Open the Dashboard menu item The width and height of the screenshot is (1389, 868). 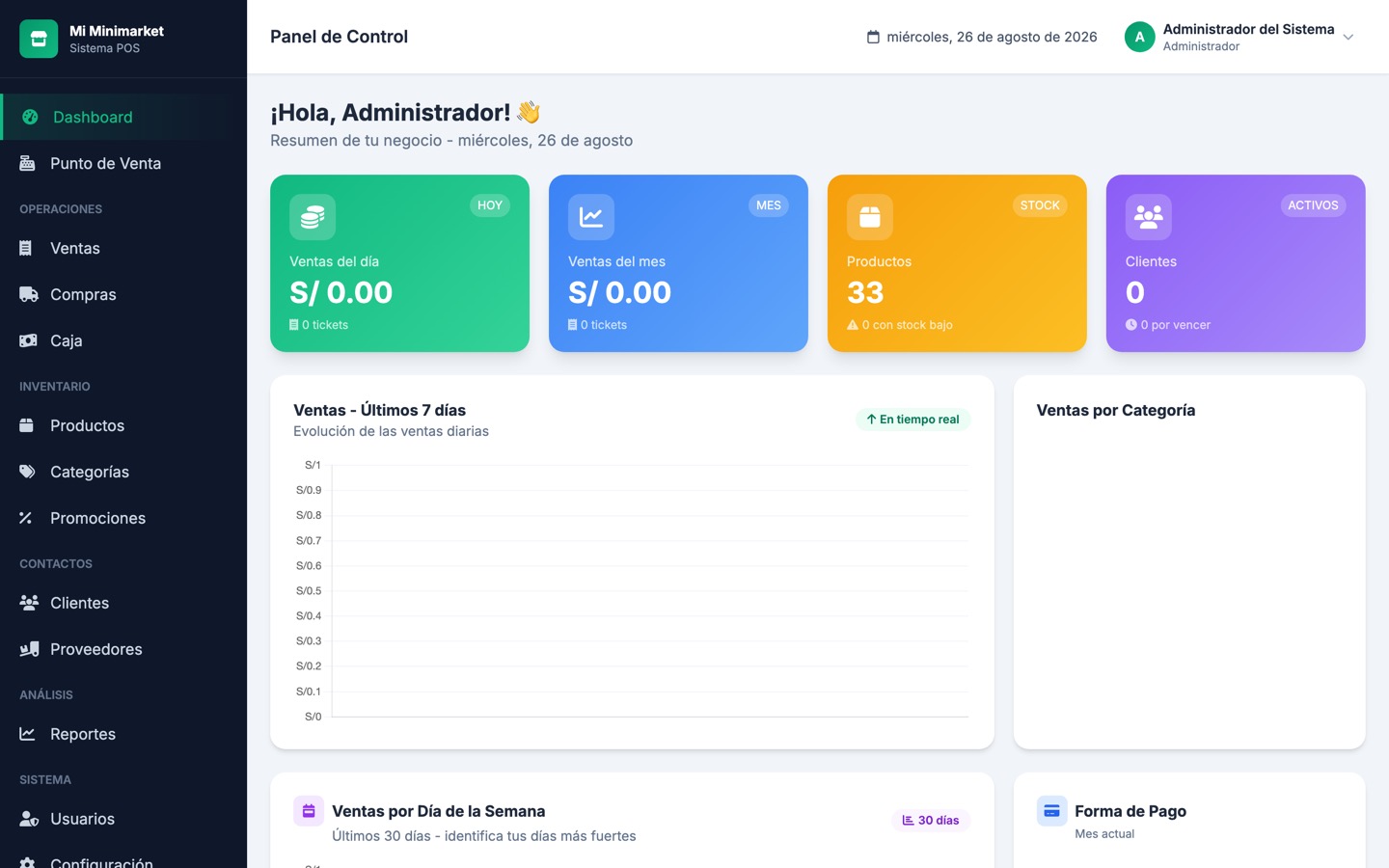click(x=123, y=117)
